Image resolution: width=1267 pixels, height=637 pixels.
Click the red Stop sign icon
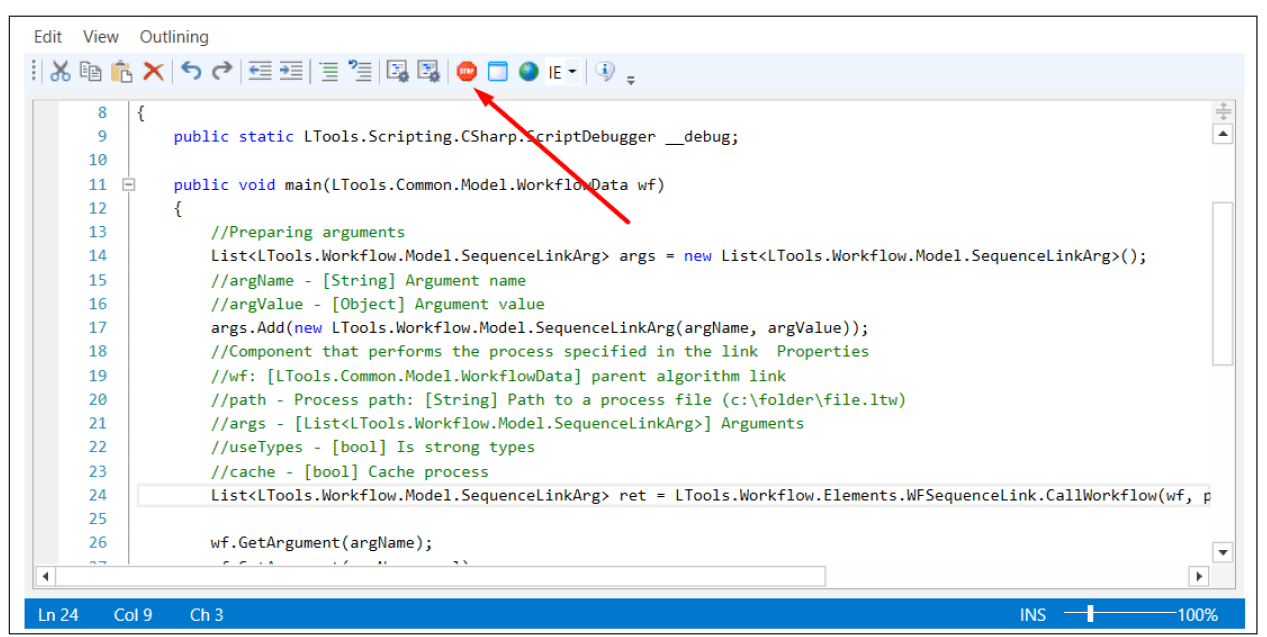point(466,71)
